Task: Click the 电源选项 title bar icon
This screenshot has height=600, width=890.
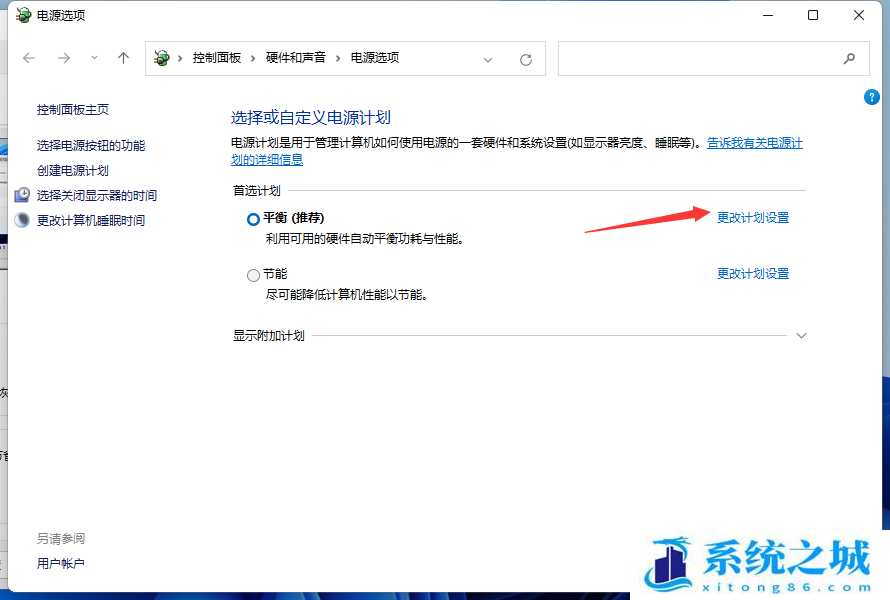Action: click(x=23, y=15)
